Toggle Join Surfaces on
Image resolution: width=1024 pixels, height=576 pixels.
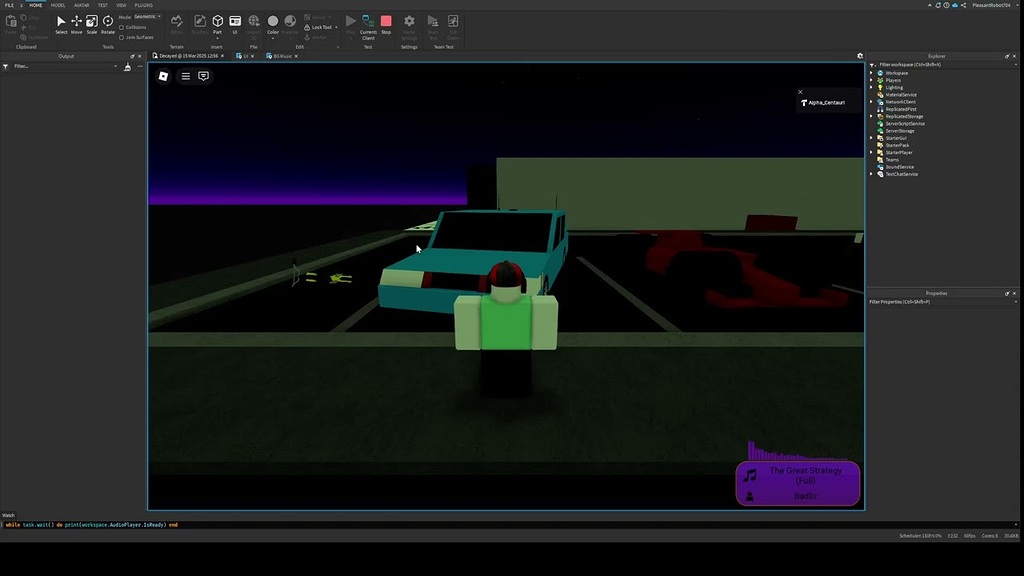(x=122, y=38)
